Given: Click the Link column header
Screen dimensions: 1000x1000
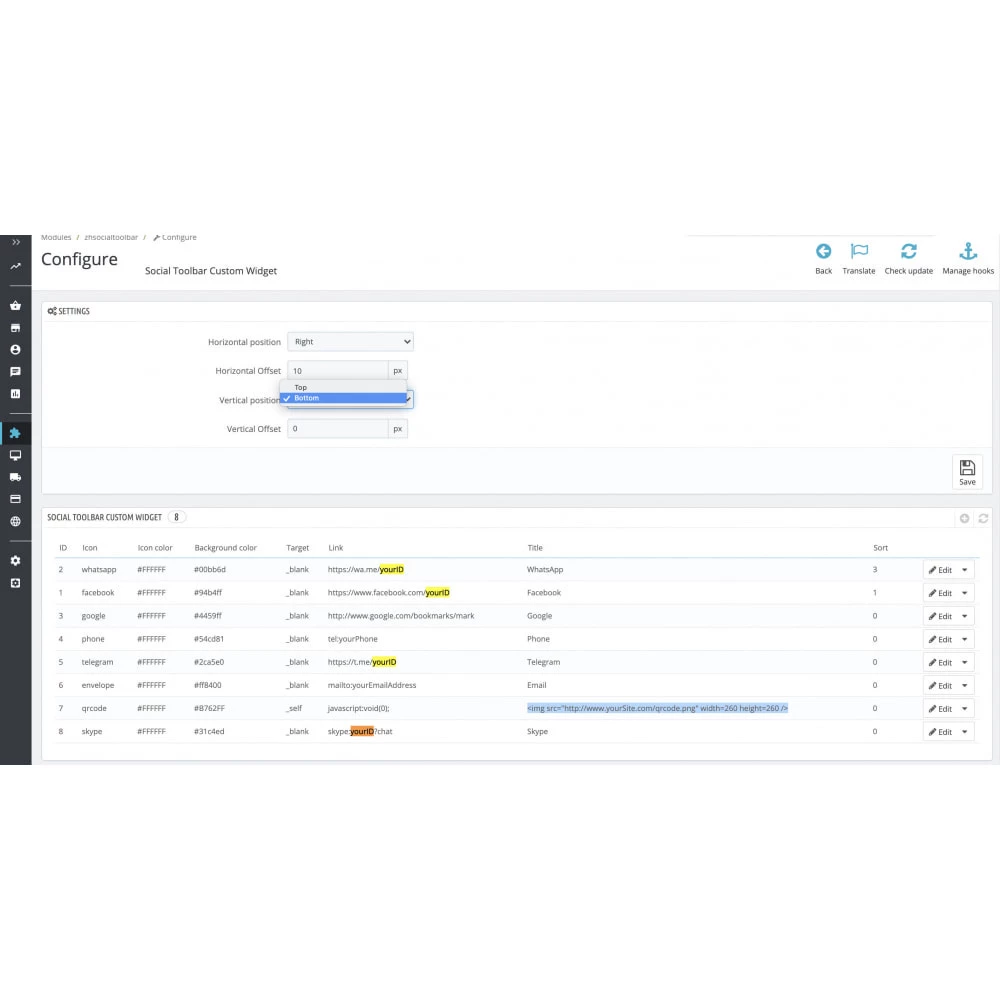Looking at the screenshot, I should (x=335, y=548).
